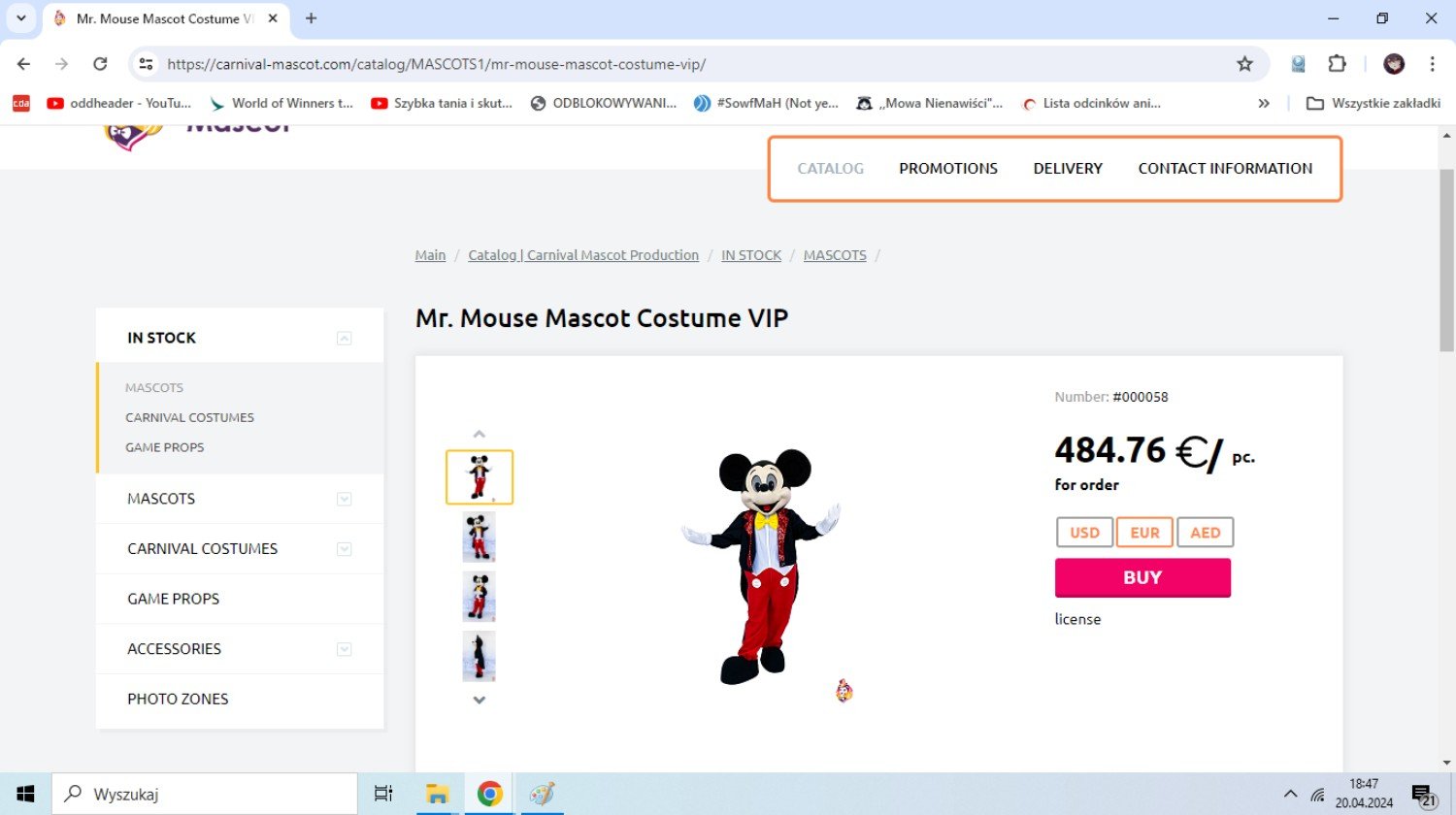Open the World of Winners bookmark

[281, 103]
